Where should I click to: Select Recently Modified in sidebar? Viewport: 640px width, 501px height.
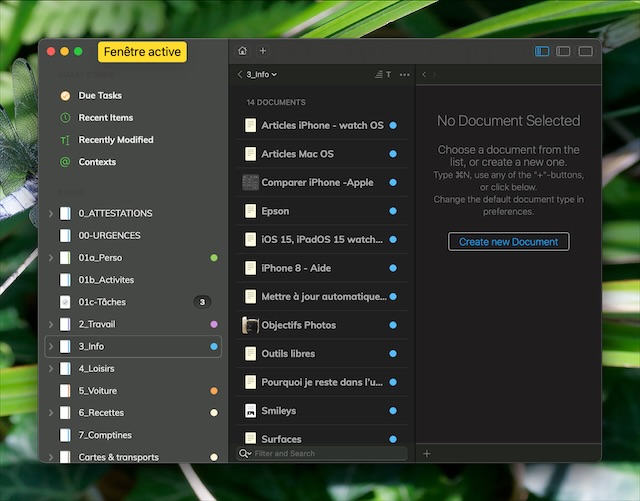pyautogui.click(x=115, y=140)
